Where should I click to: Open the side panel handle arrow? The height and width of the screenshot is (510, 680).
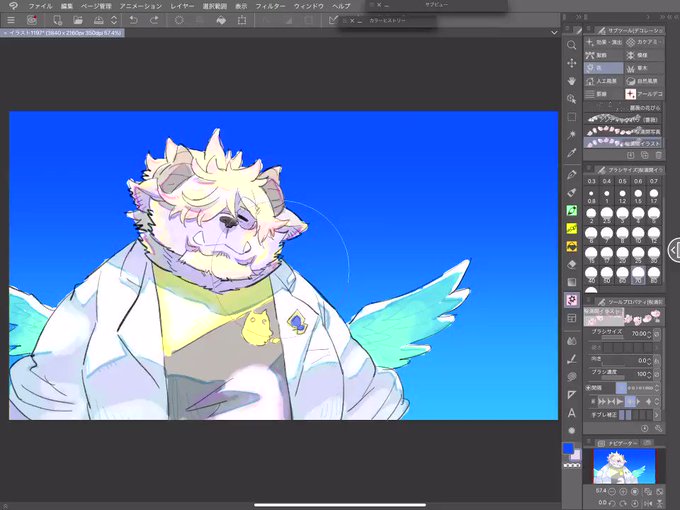674,250
